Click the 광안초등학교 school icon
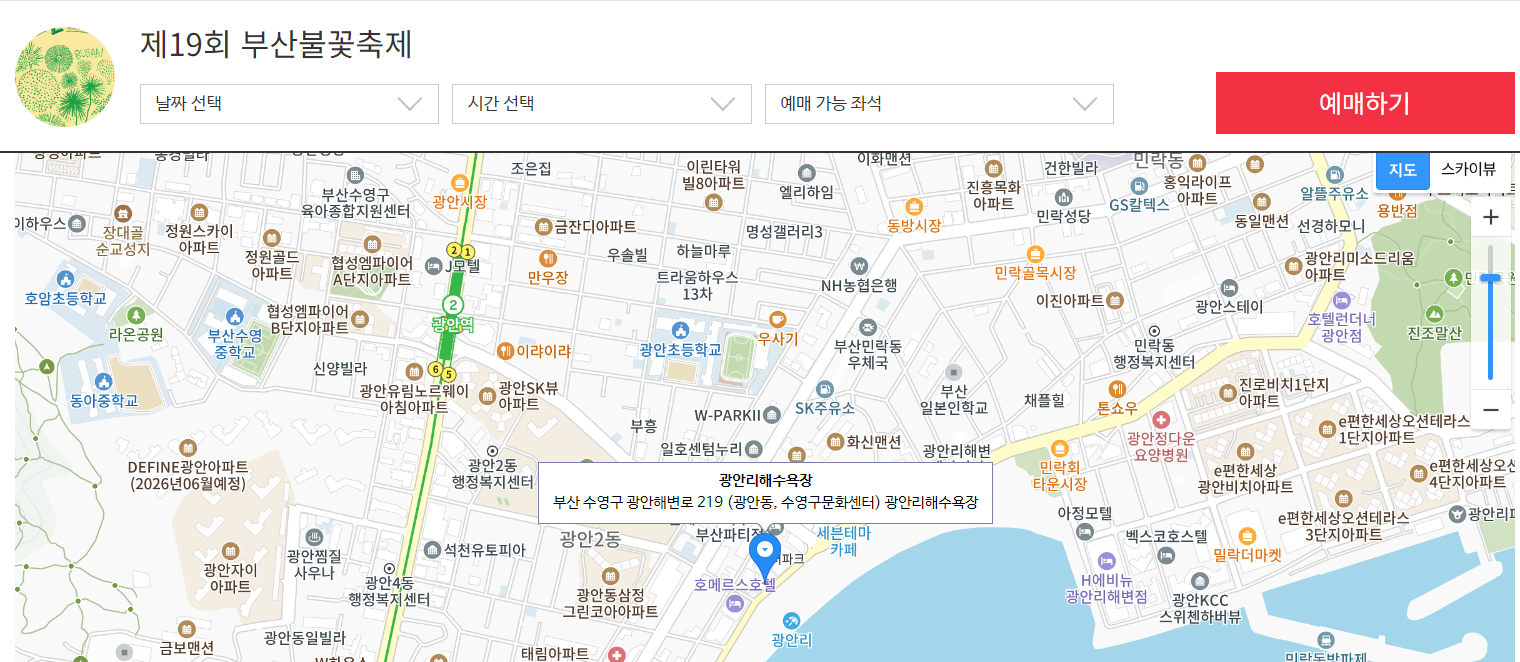The width and height of the screenshot is (1520, 662). pyautogui.click(x=680, y=330)
